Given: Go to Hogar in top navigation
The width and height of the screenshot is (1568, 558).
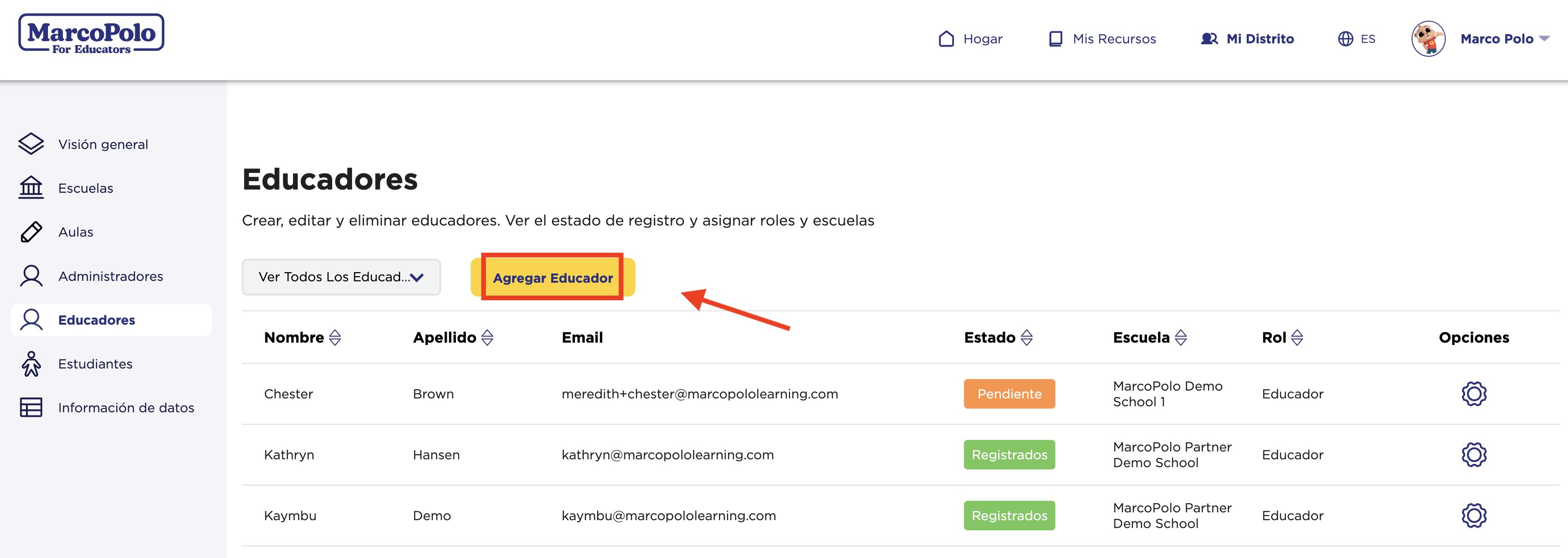Looking at the screenshot, I should pyautogui.click(x=970, y=39).
